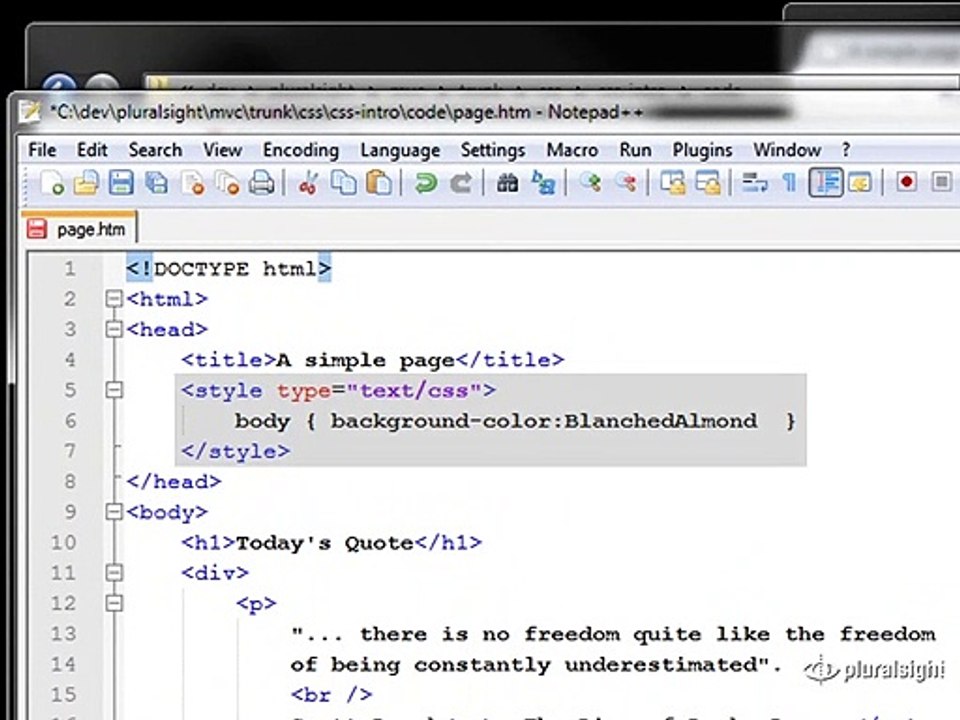Viewport: 960px width, 720px height.
Task: Click the Notepad++ title bar app icon
Action: coord(29,111)
